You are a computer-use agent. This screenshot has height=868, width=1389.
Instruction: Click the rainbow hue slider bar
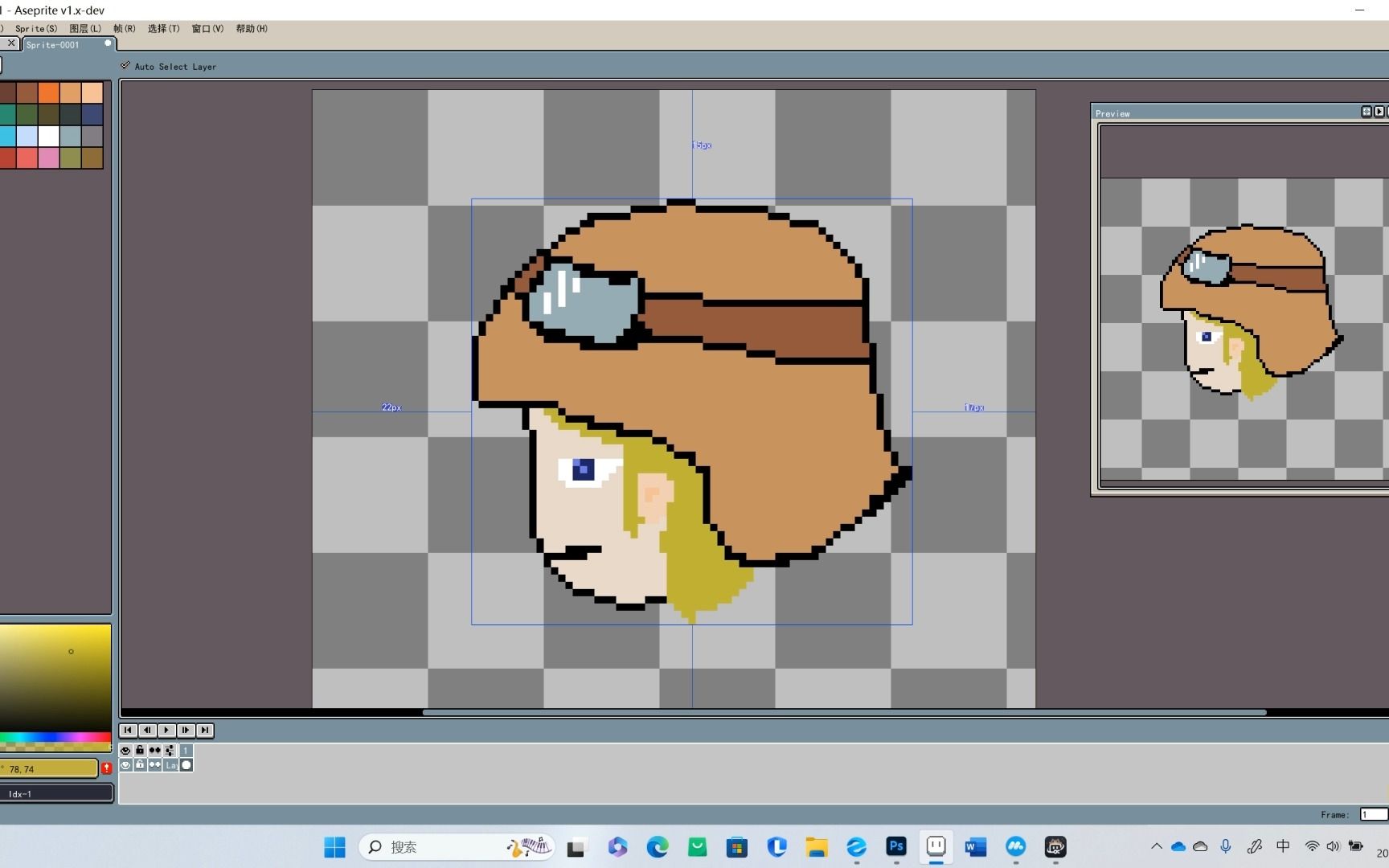[x=55, y=737]
